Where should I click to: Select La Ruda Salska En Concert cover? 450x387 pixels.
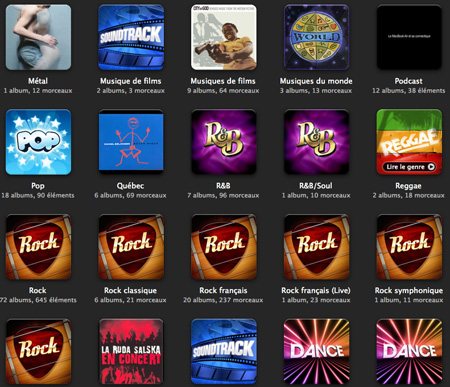pyautogui.click(x=131, y=351)
